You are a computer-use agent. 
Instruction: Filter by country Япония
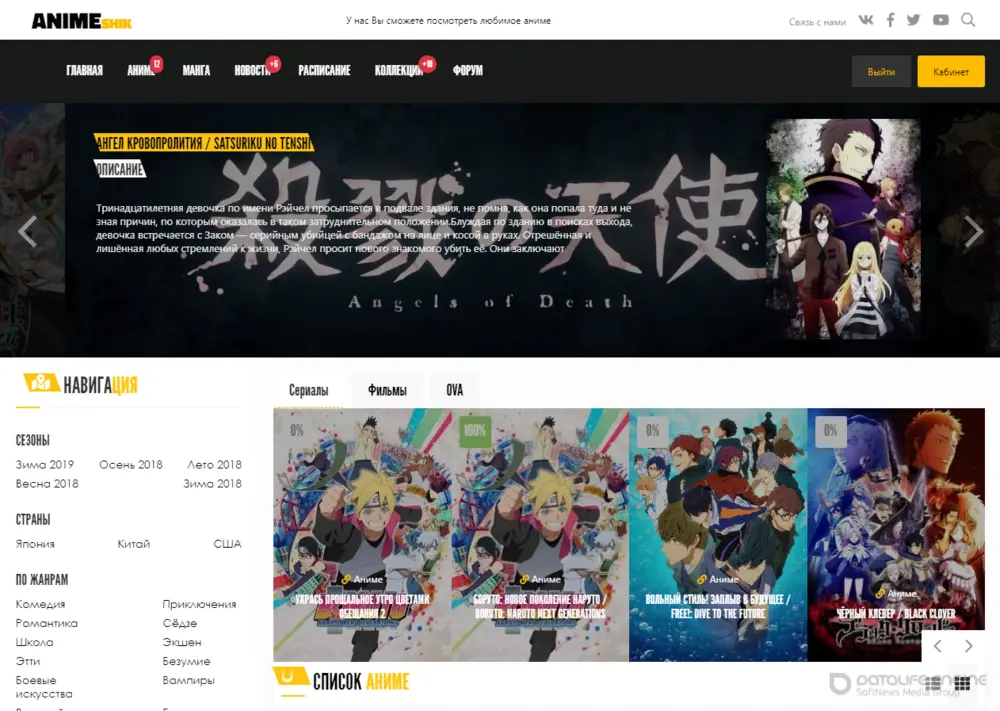click(x=35, y=544)
